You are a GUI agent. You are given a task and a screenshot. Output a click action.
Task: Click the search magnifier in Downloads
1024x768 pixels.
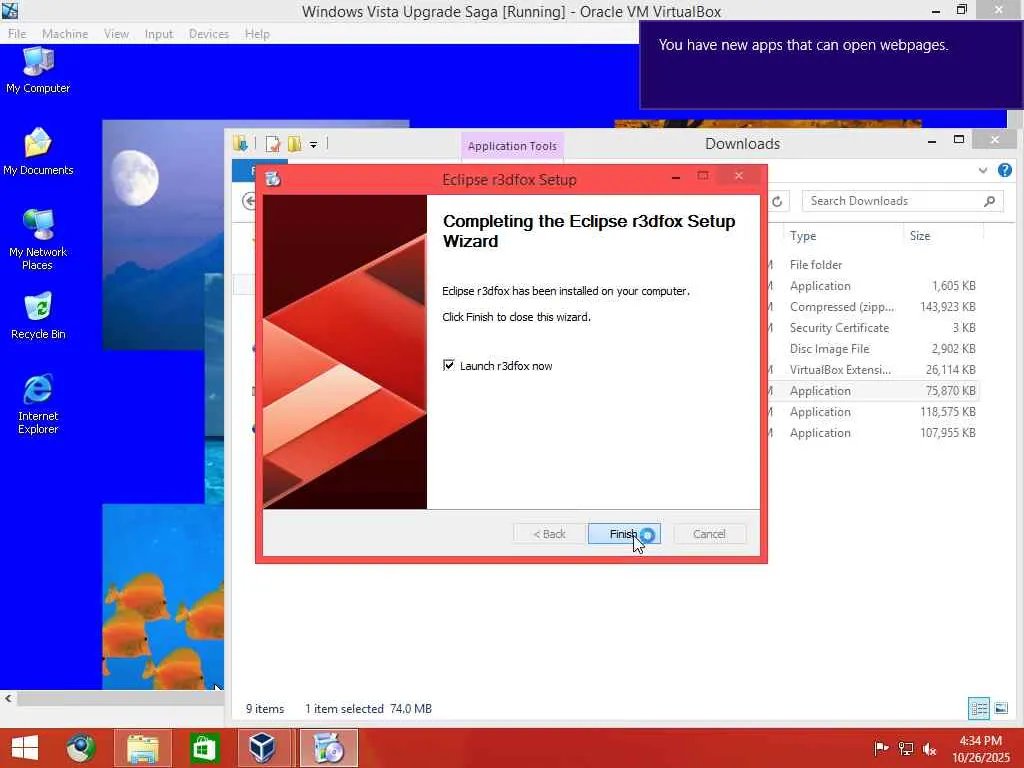click(989, 201)
